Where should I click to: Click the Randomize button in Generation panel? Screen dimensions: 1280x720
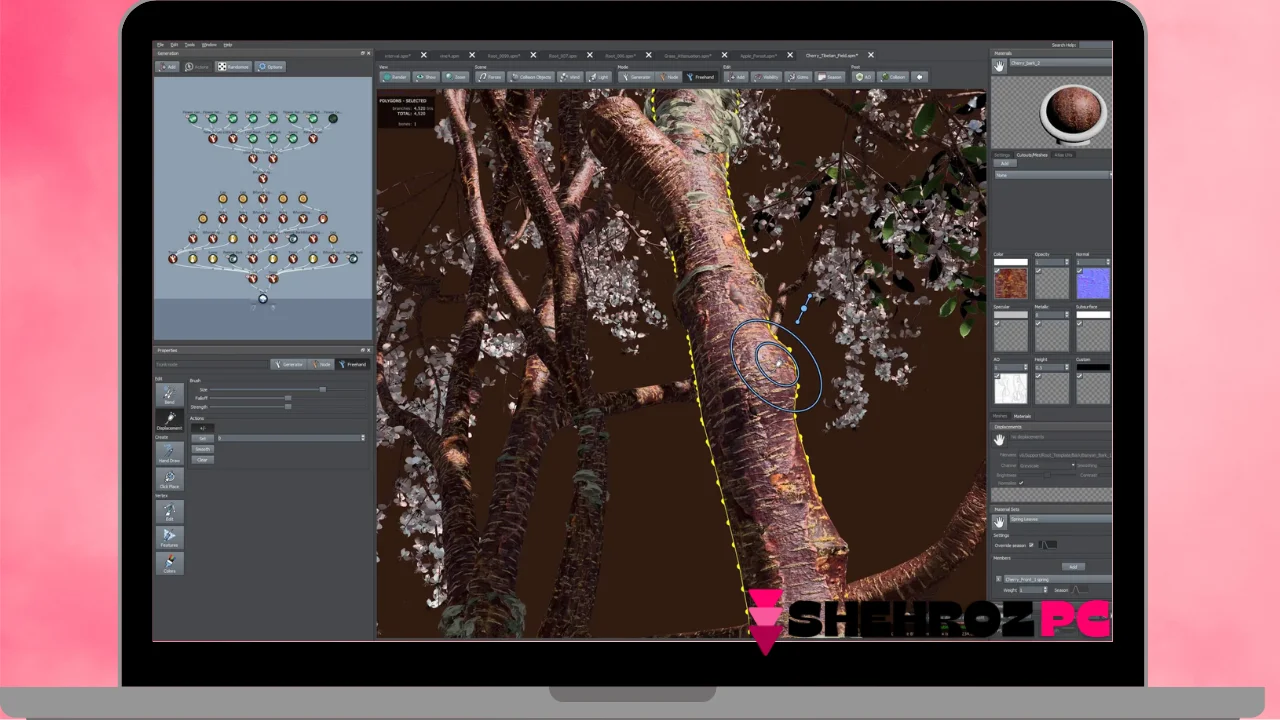tap(232, 67)
